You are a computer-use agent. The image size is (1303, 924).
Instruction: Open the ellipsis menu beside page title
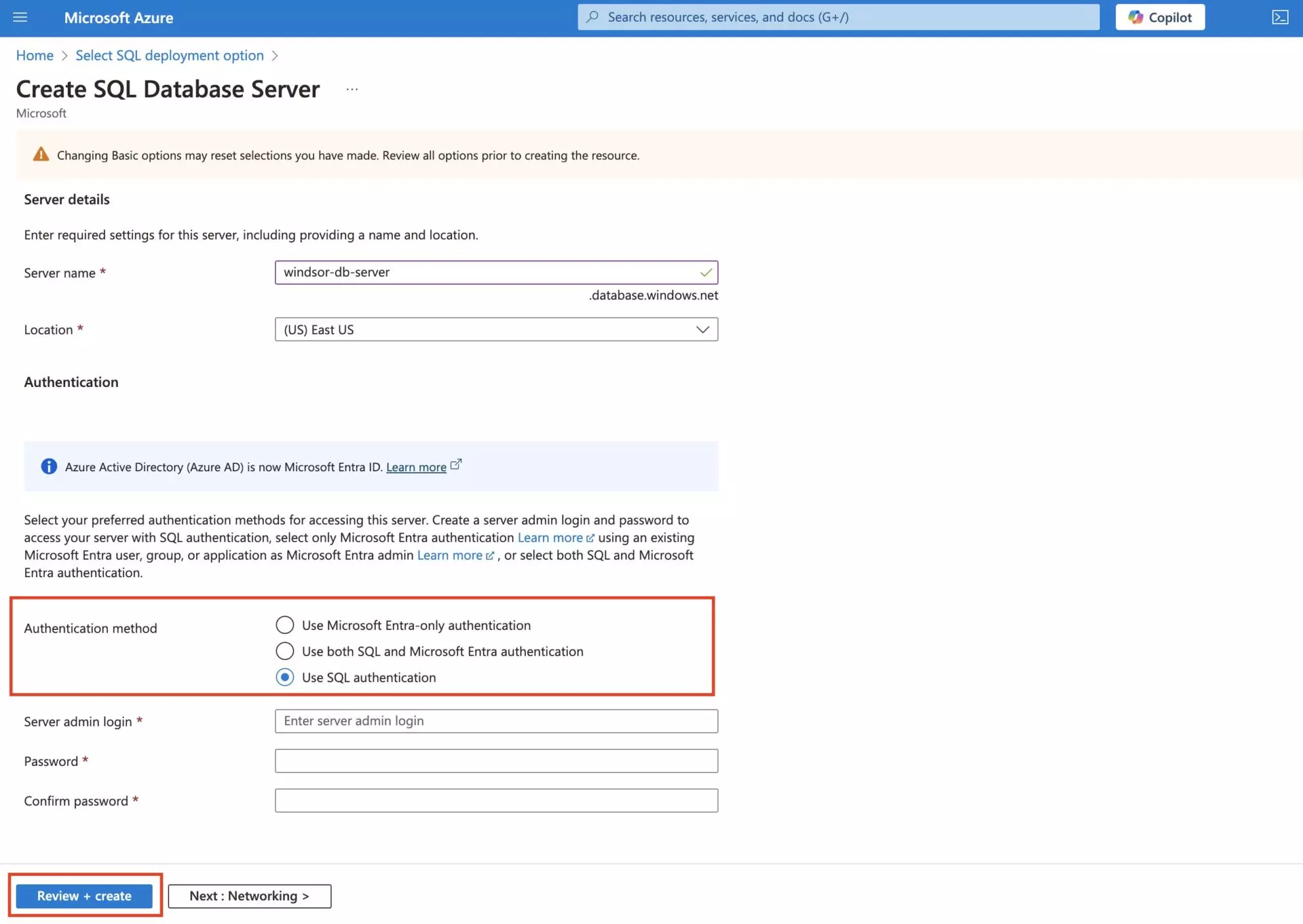click(352, 89)
